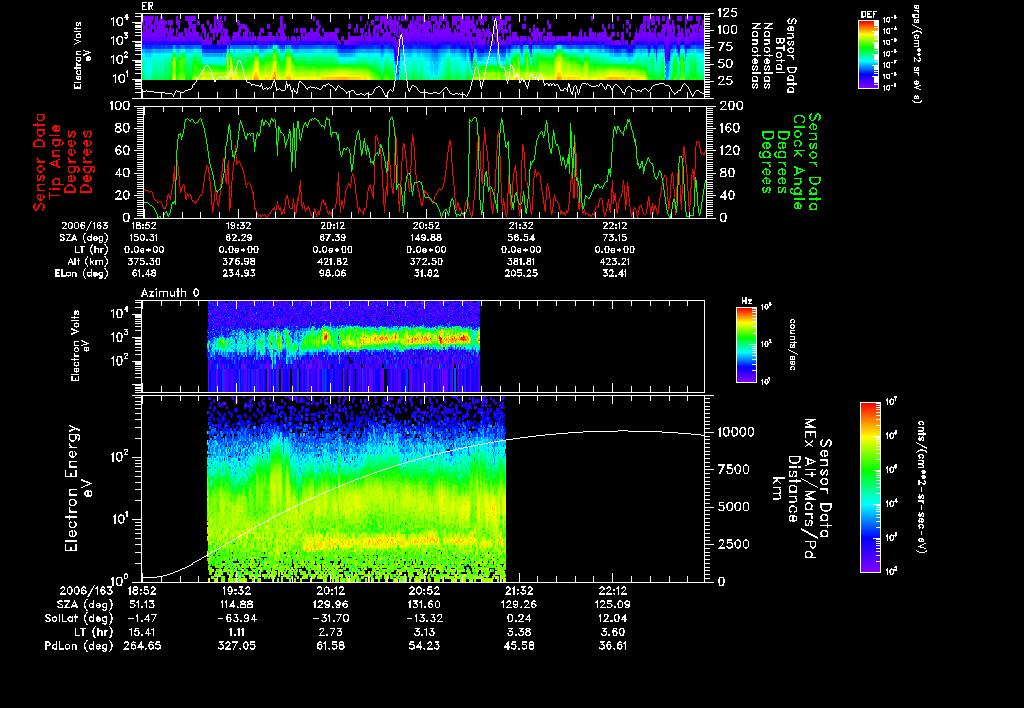Click the 2500 km distance axis tick
The image size is (1024, 708).
click(734, 544)
